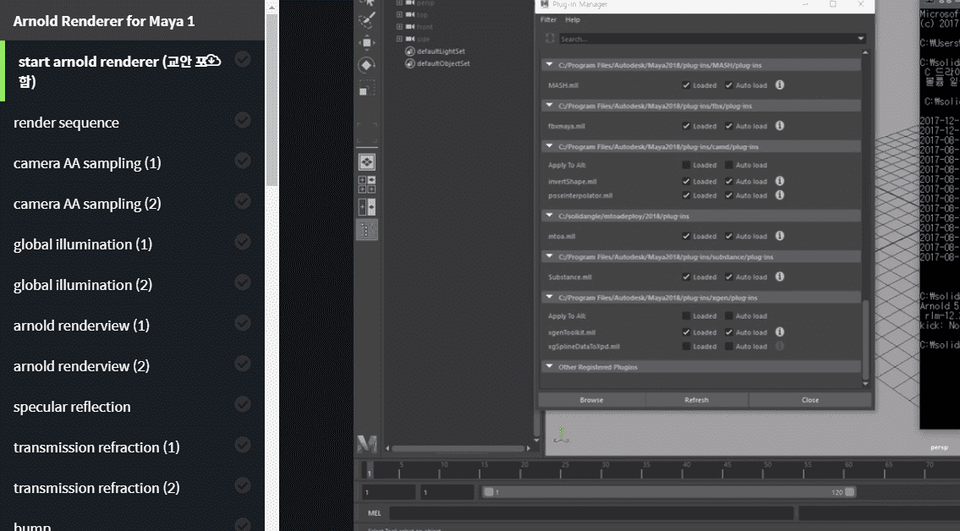Toggle Loaded checkbox for mtoa.mll
960x531 pixels.
point(686,236)
